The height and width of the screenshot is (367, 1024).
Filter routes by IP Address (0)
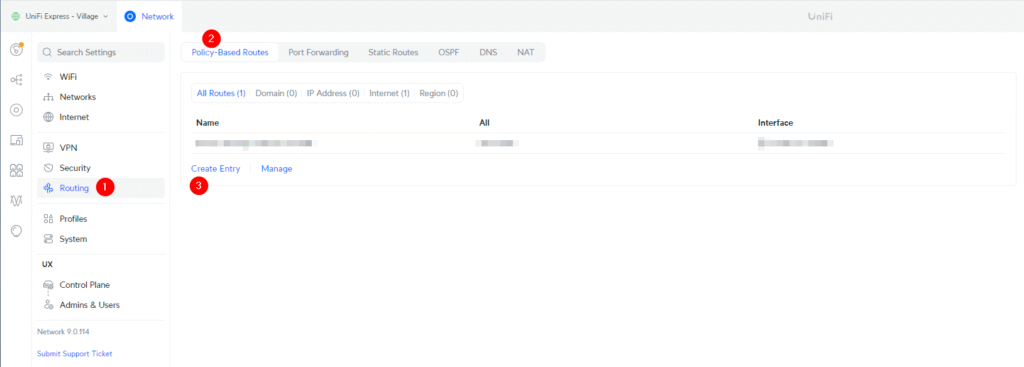tap(333, 93)
